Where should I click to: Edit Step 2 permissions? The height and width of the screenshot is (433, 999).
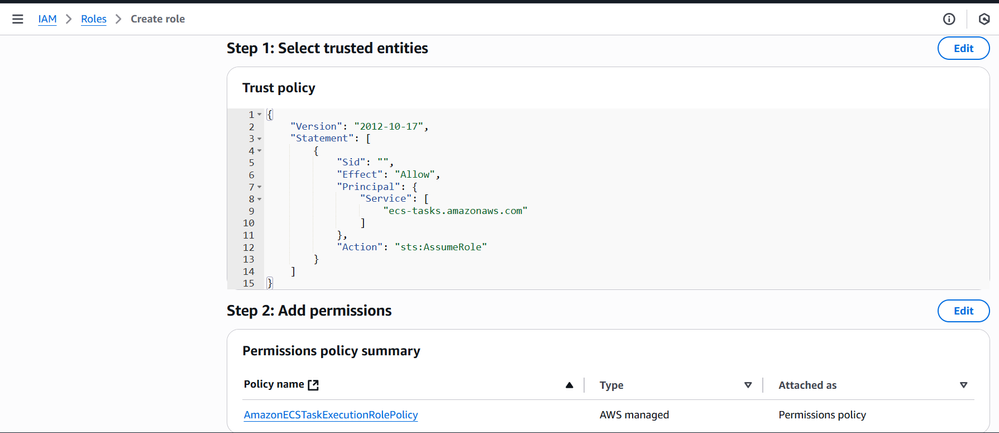click(x=963, y=311)
